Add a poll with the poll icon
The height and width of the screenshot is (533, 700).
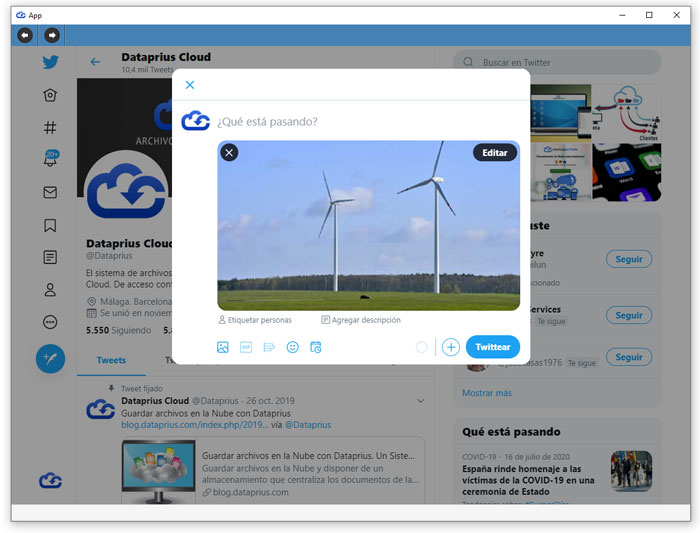pos(269,347)
